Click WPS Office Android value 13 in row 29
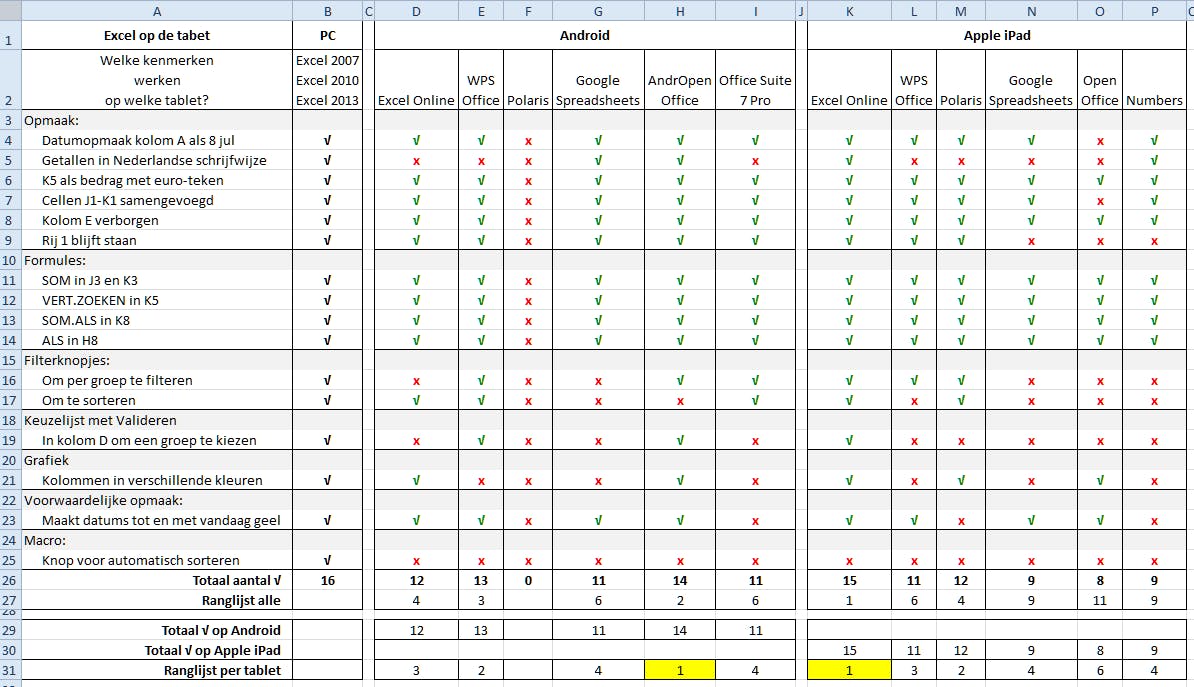The image size is (1194, 687). pos(480,630)
